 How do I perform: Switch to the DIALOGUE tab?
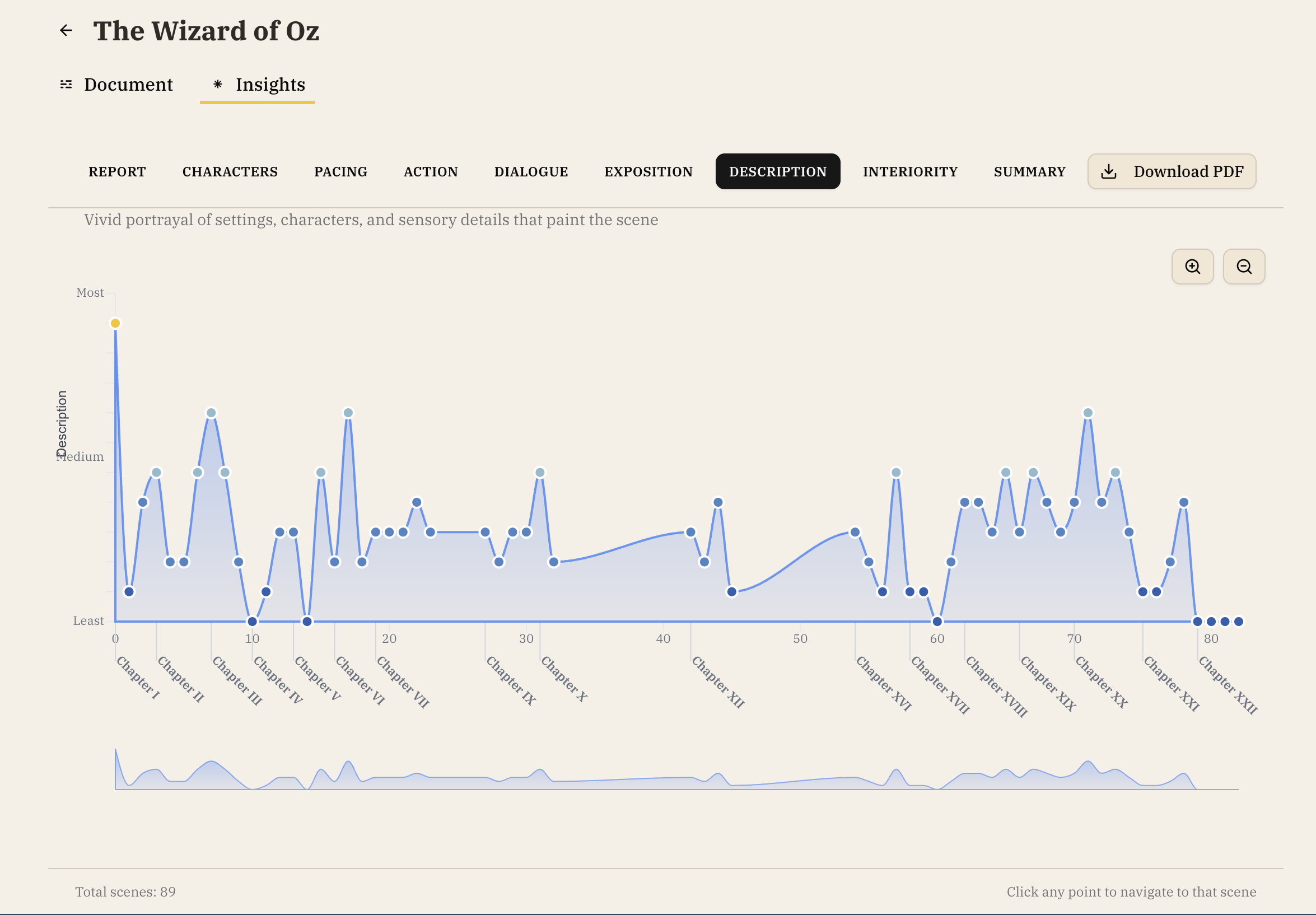click(x=531, y=171)
